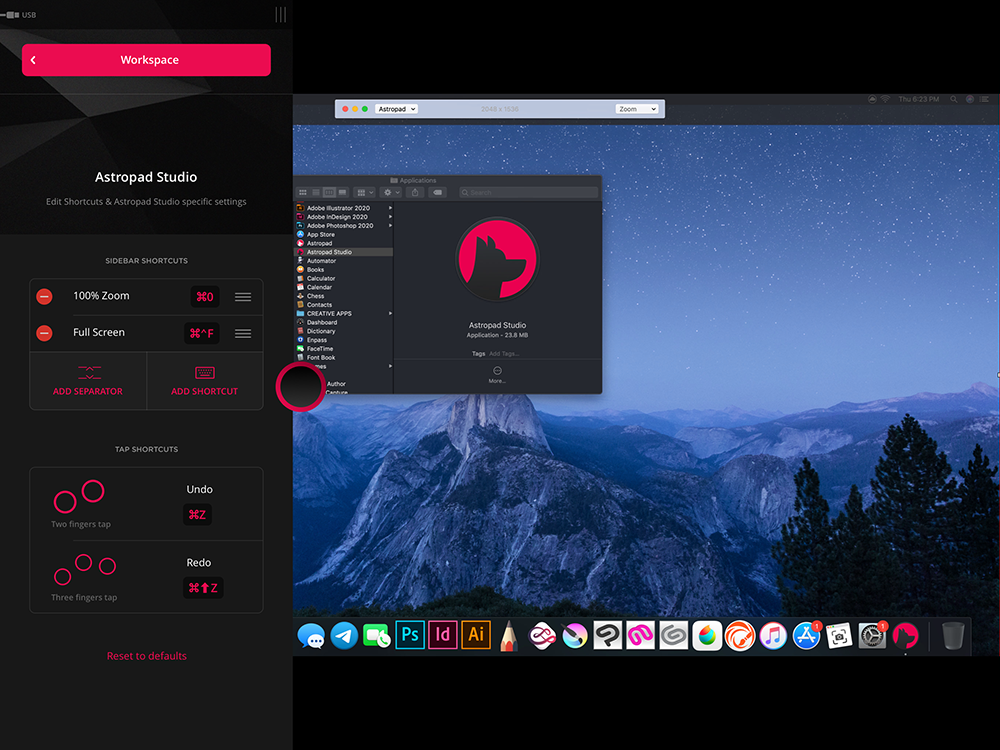The height and width of the screenshot is (750, 1000).
Task: Expand Adobe Photoshop 2020 folder arrow
Action: tap(390, 226)
